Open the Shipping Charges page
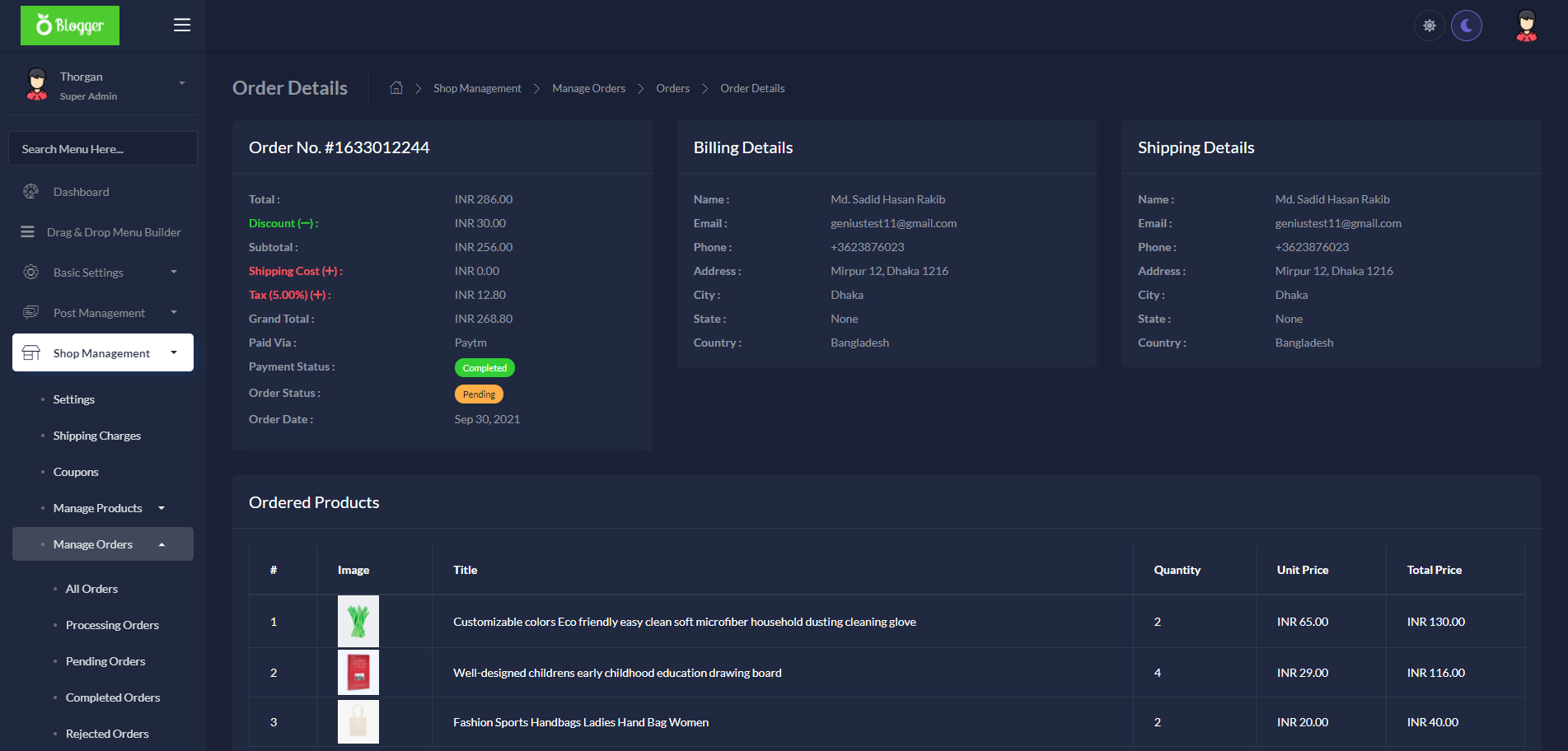This screenshot has height=751, width=1568. tap(96, 435)
